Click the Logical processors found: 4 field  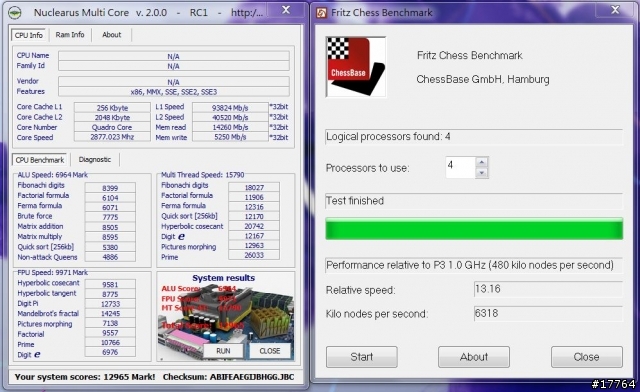tap(474, 137)
